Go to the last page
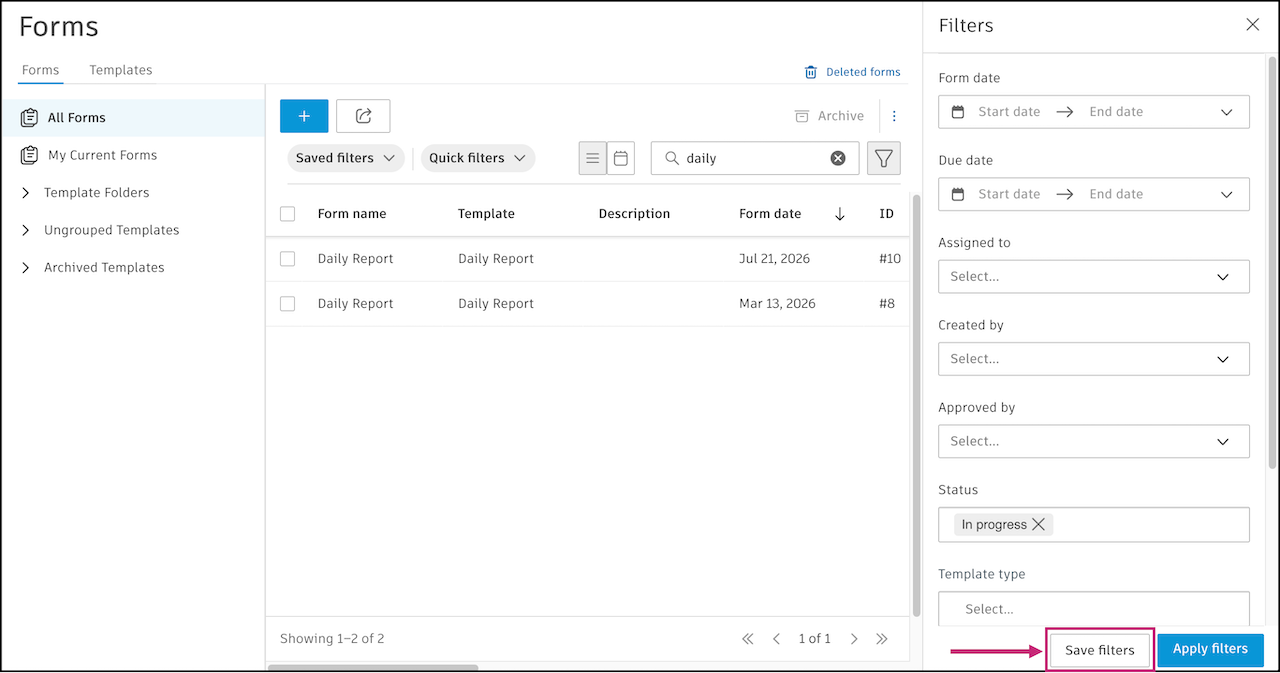The width and height of the screenshot is (1280, 673). pos(882,638)
